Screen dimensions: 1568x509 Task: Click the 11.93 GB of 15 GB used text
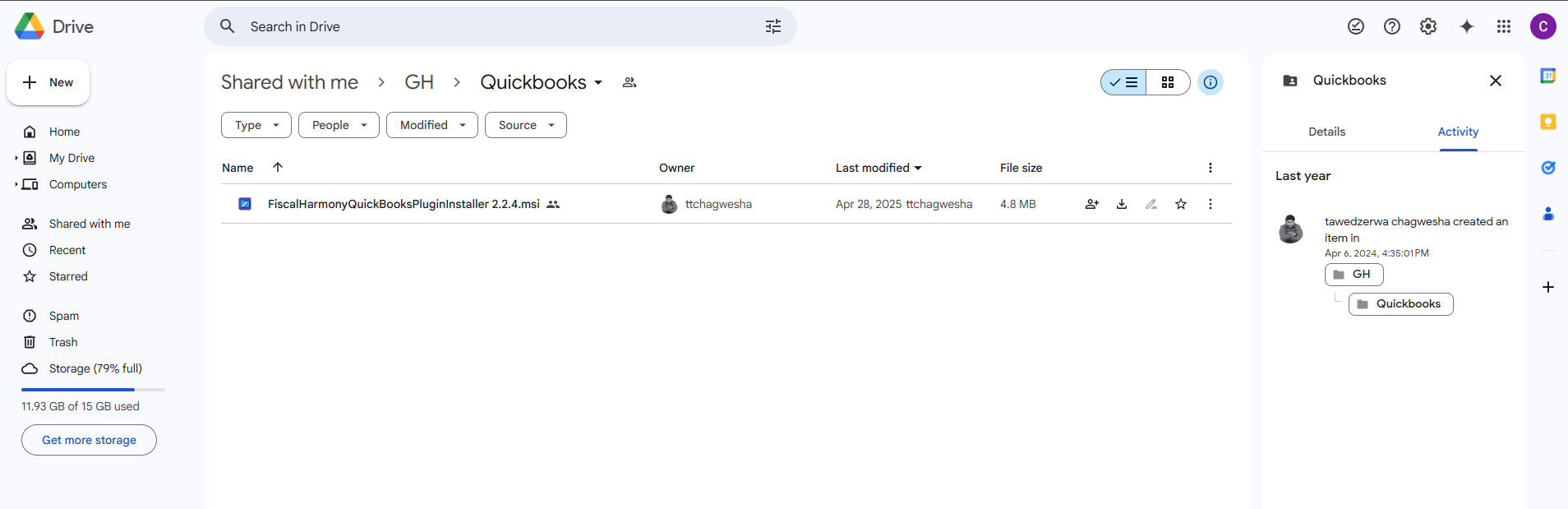(x=81, y=406)
